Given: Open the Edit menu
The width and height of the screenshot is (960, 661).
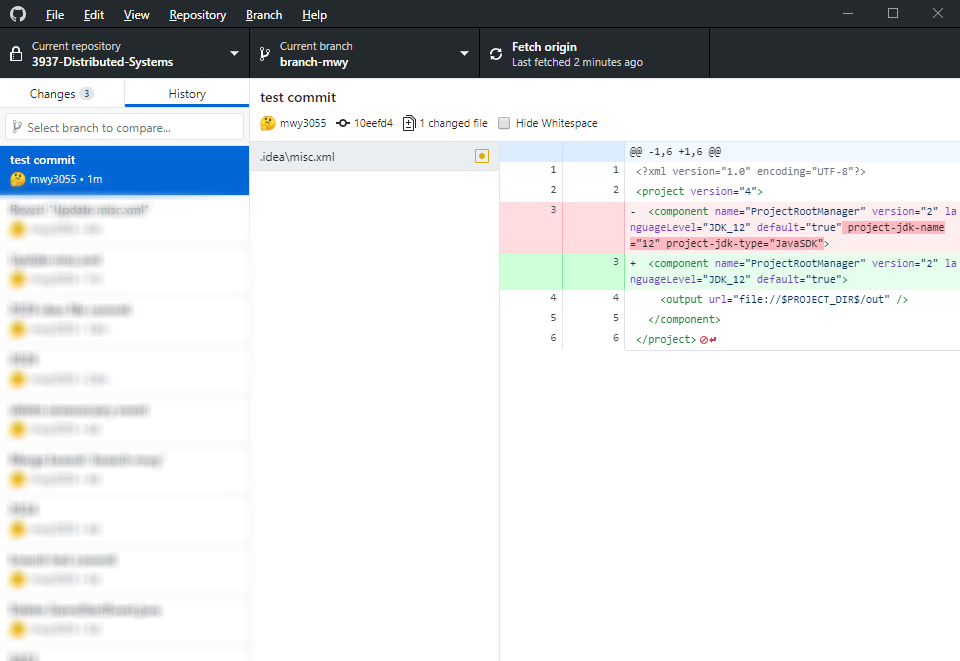Looking at the screenshot, I should [94, 15].
